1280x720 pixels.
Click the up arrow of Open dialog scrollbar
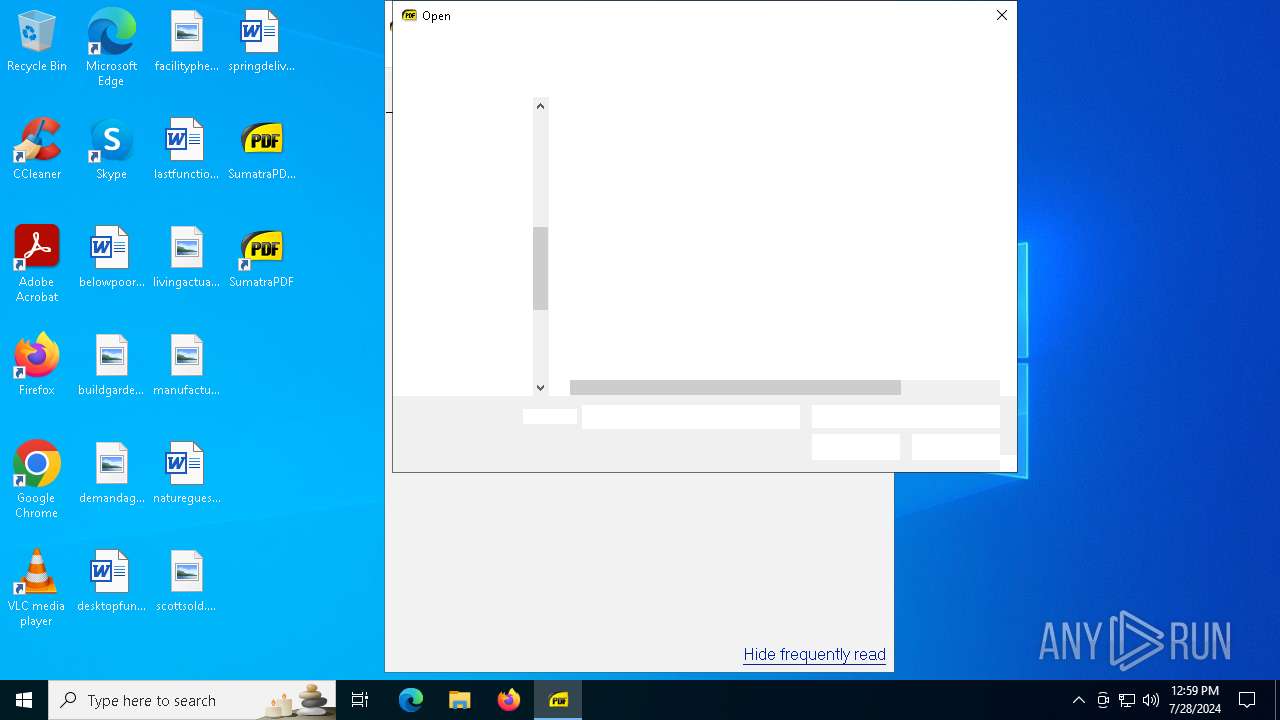coord(540,106)
